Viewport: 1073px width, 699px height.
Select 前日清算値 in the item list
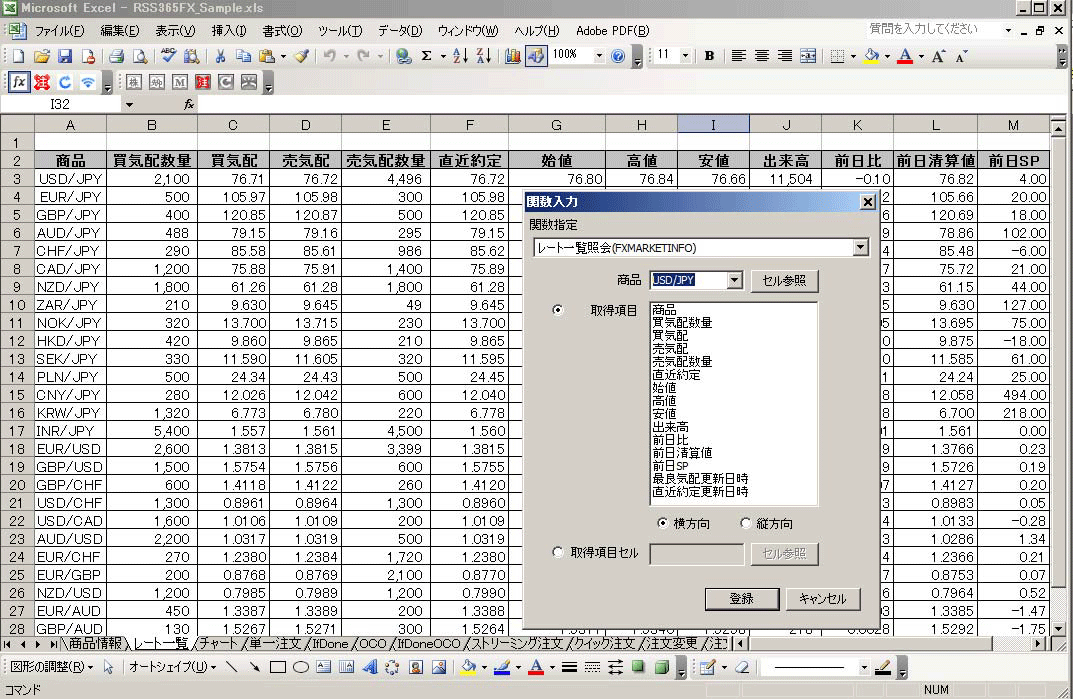pos(683,453)
